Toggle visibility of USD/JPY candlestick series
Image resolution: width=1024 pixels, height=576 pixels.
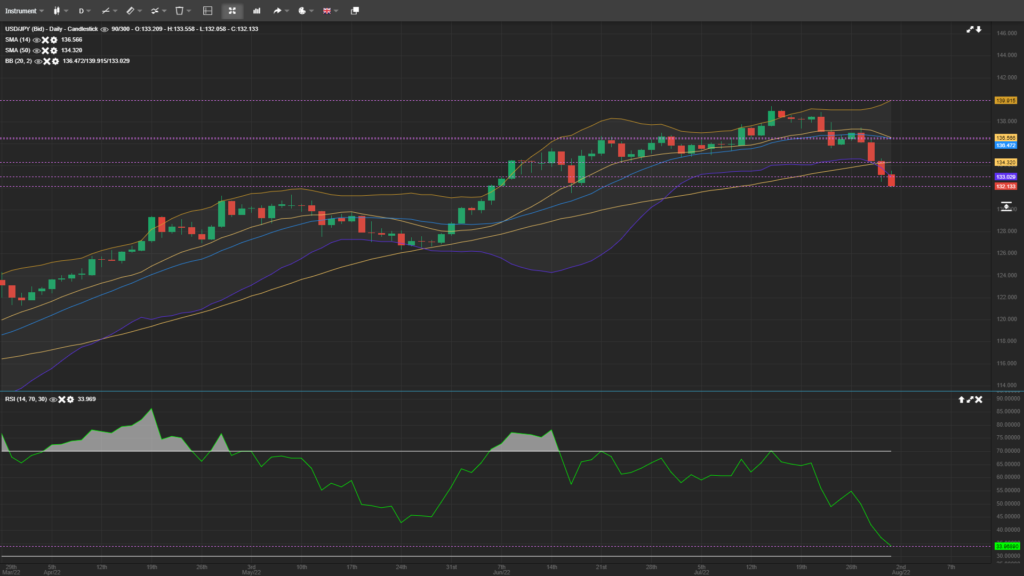click(x=104, y=29)
